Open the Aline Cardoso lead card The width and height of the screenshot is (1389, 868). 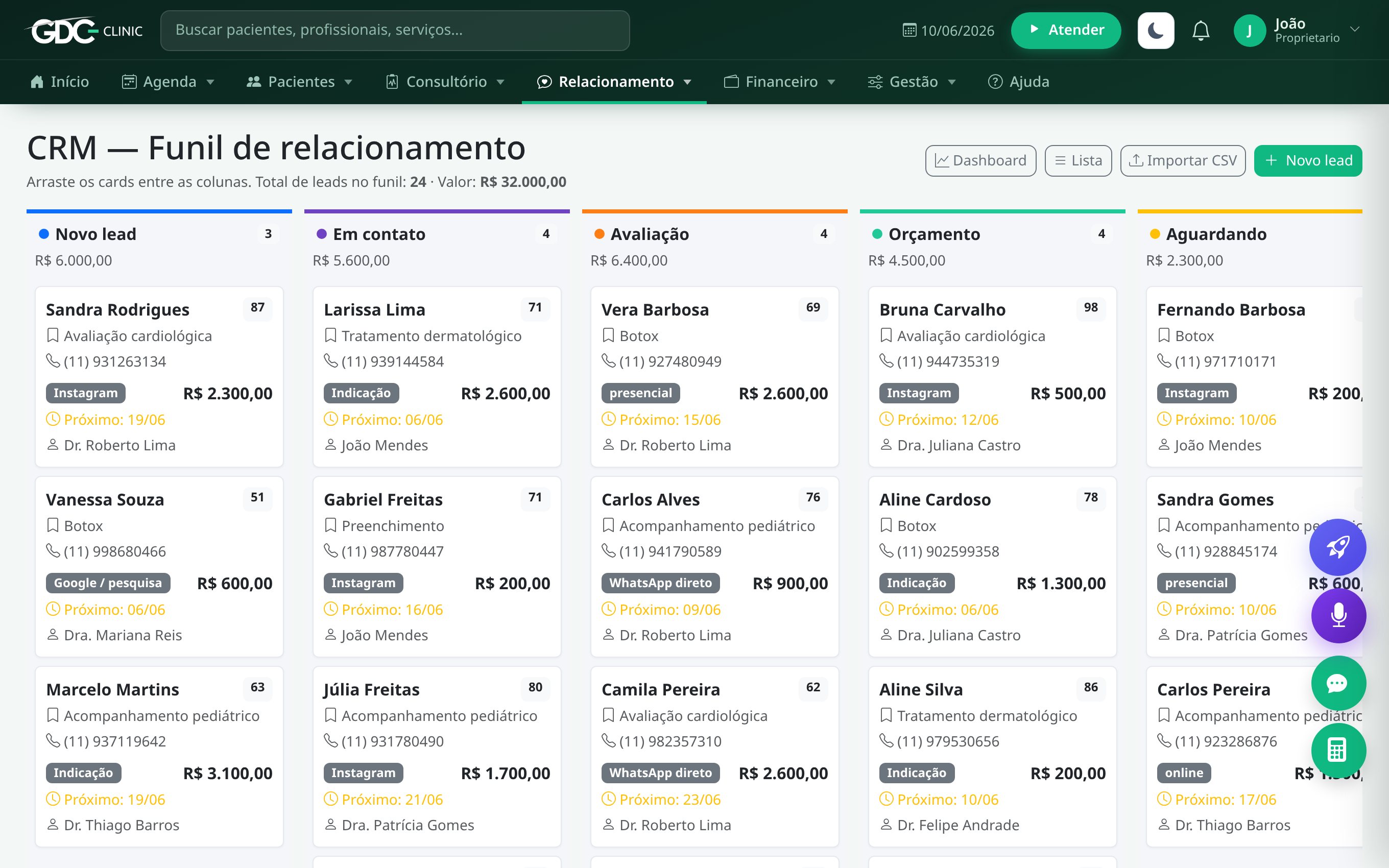[x=992, y=567]
